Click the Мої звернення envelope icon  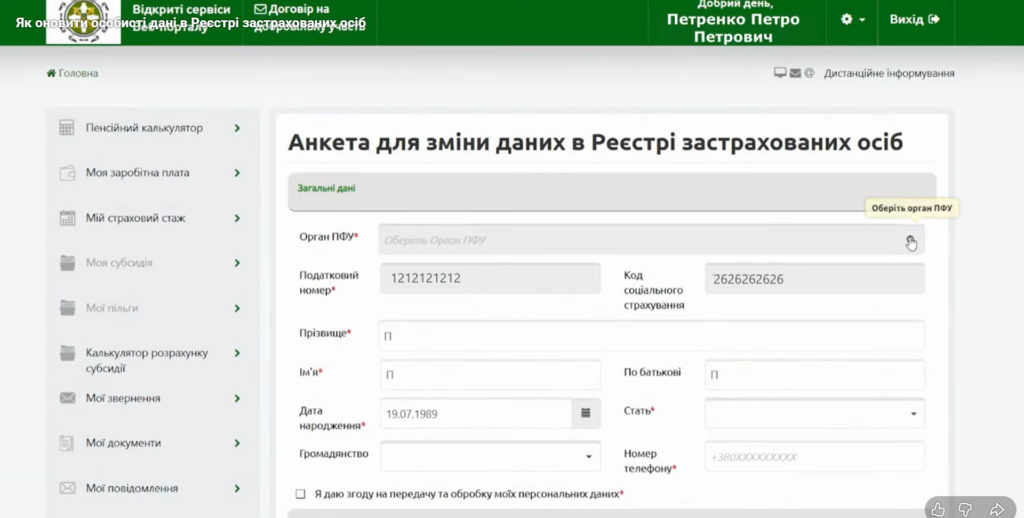click(x=67, y=398)
